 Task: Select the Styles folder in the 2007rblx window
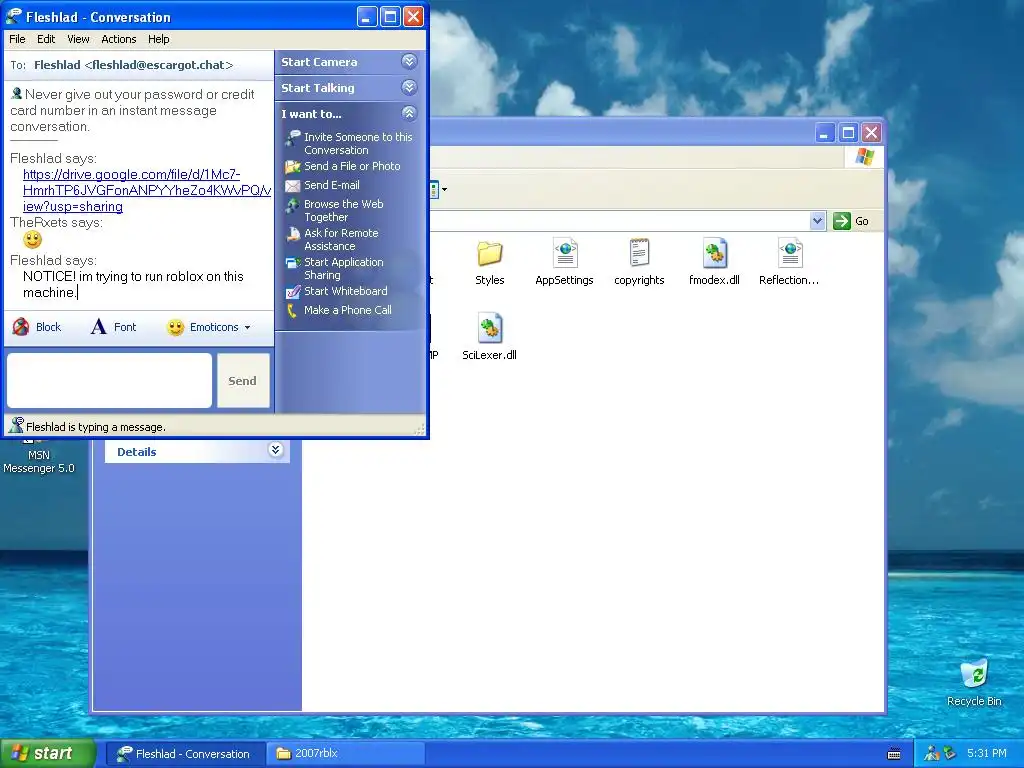489,253
